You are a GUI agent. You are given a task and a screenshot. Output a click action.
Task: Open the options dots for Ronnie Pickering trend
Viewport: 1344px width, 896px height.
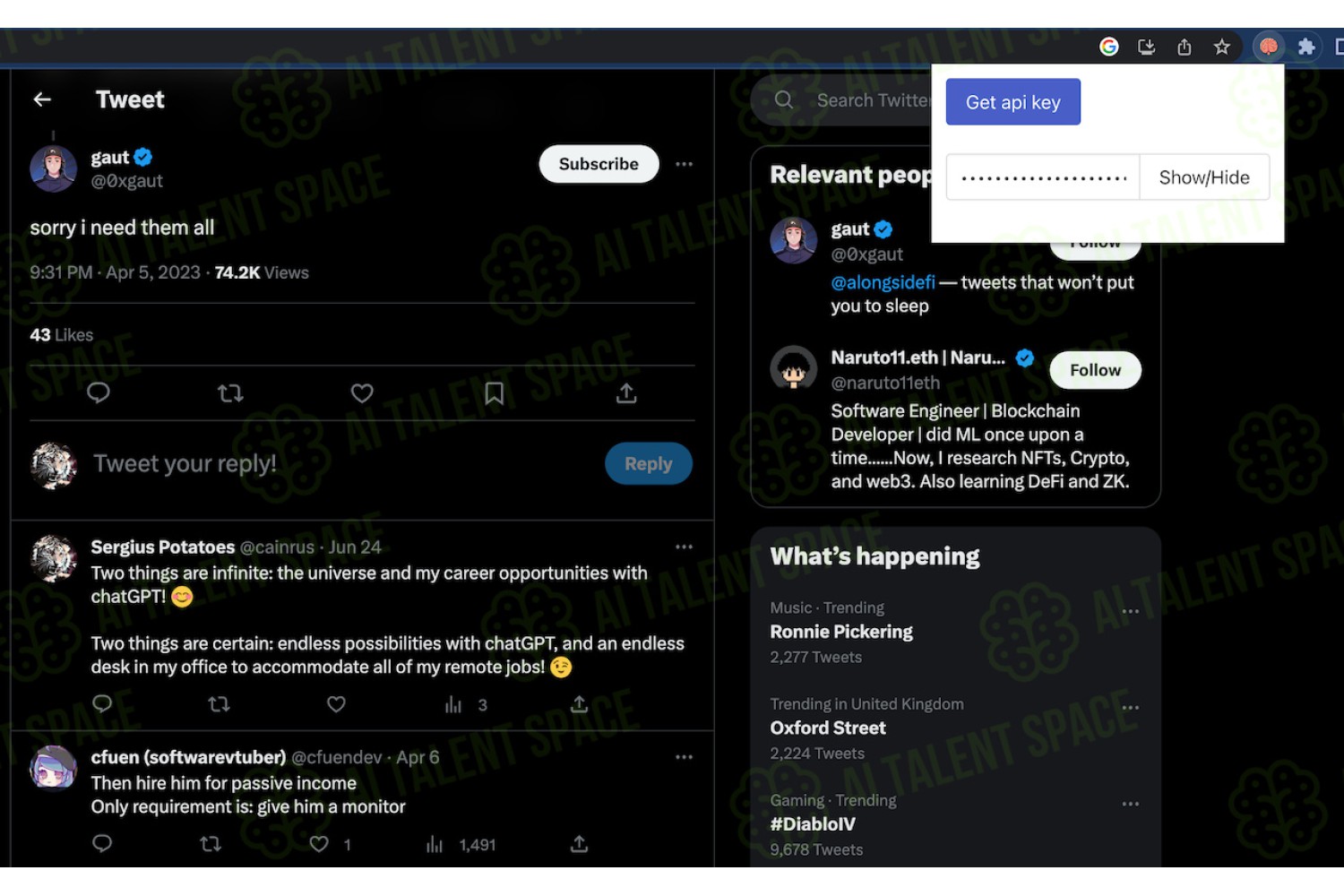pyautogui.click(x=1131, y=611)
